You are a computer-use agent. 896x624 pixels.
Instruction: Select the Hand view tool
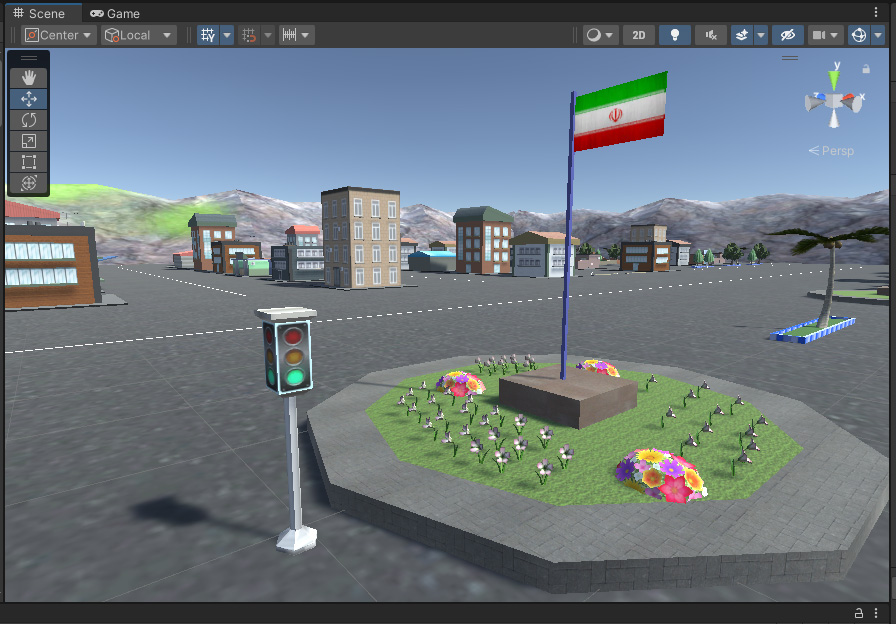[x=29, y=78]
